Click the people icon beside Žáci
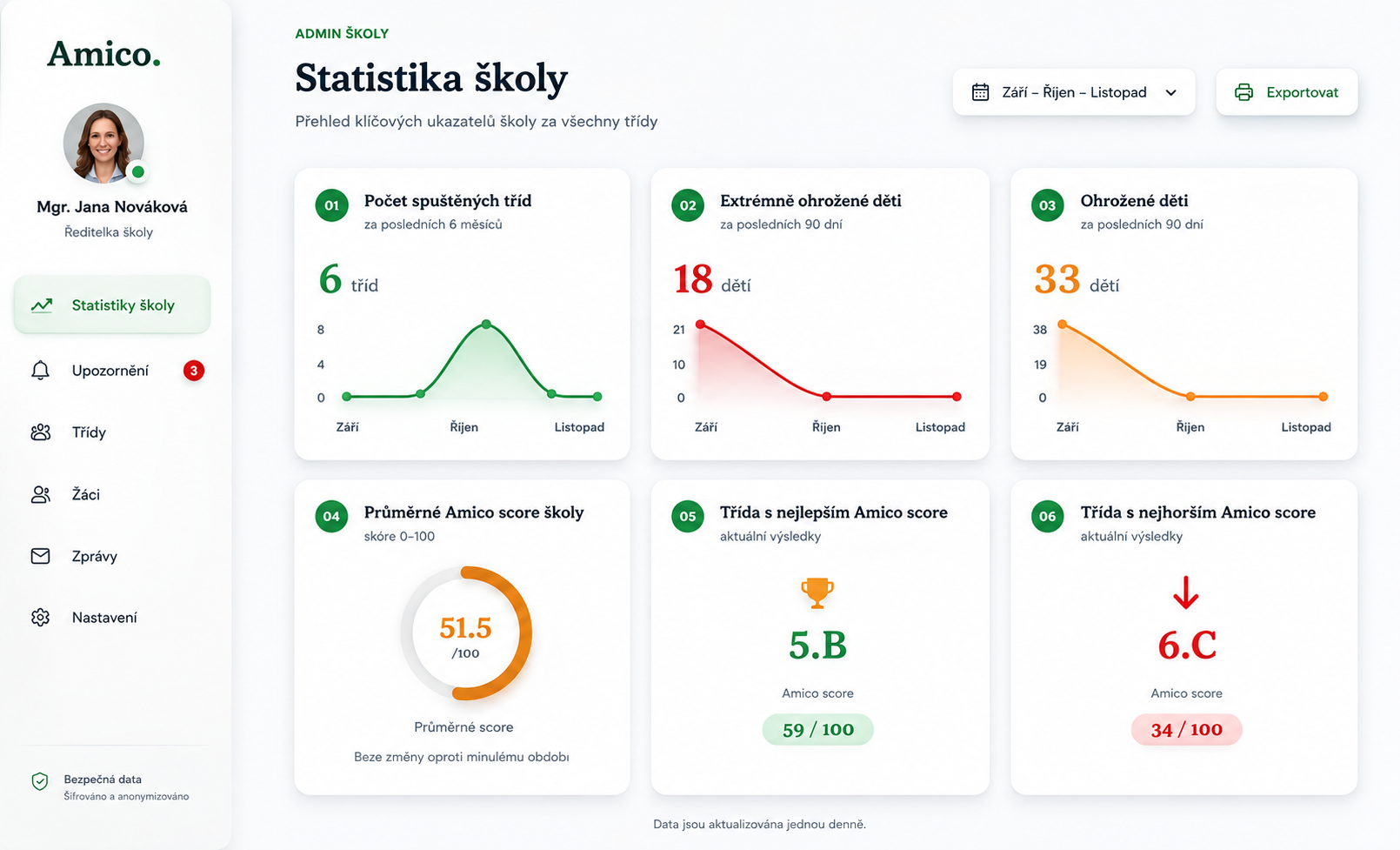This screenshot has width=1400, height=850. tap(40, 494)
